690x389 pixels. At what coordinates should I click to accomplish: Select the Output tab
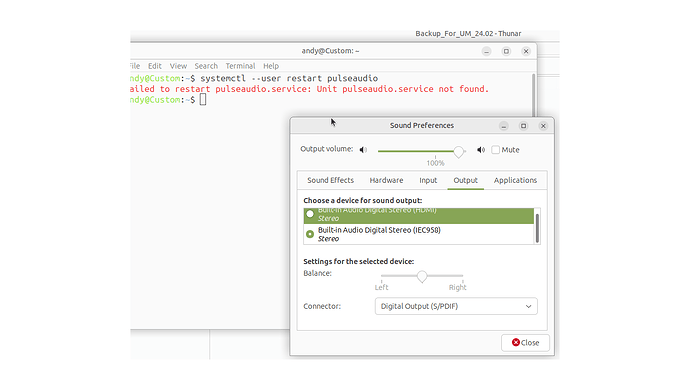[466, 180]
